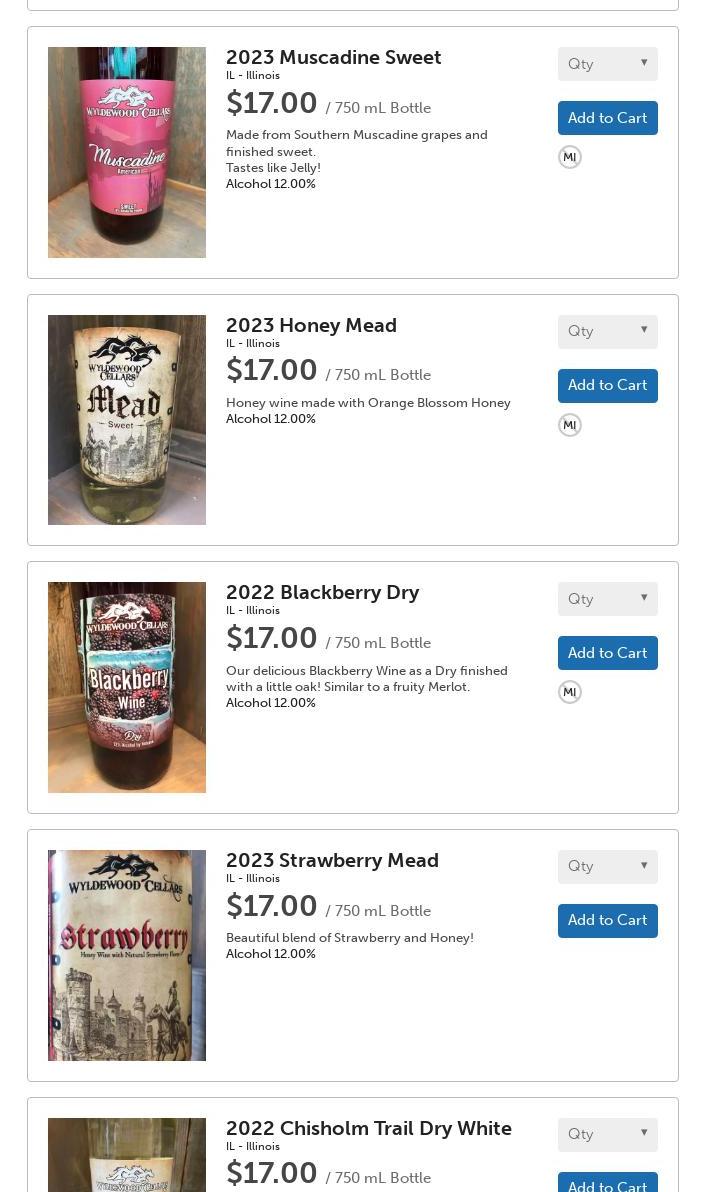Add 2022 Blackberry Dry to cart

pos(607,653)
